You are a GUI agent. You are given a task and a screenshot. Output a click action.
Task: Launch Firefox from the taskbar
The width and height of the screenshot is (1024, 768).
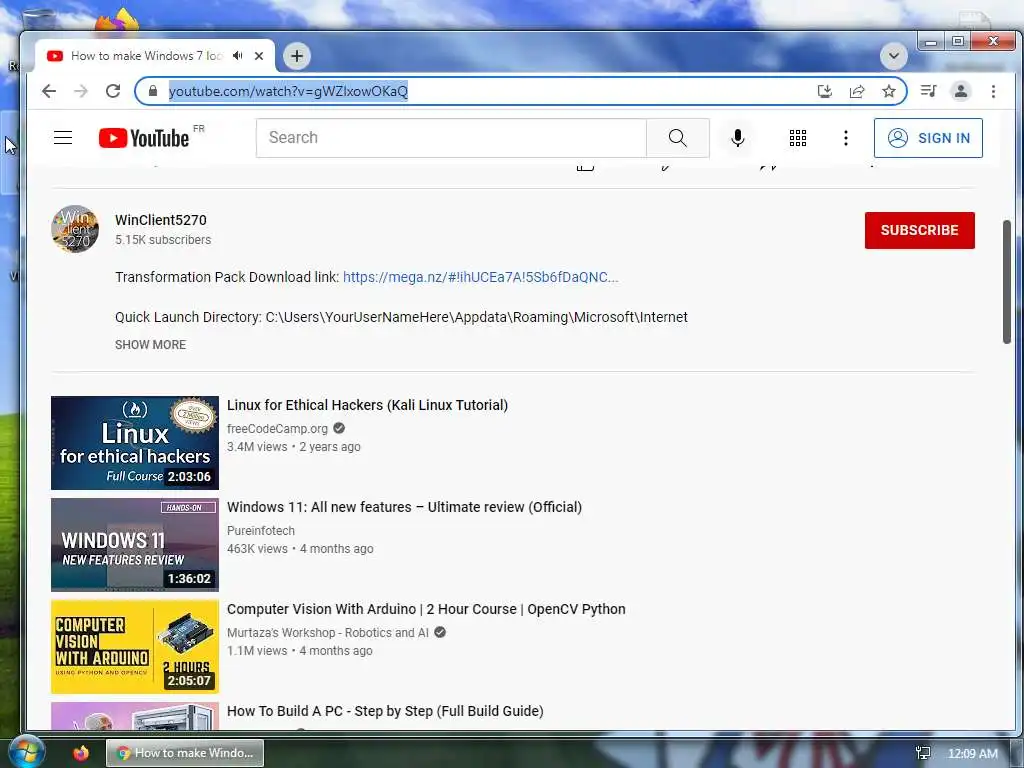click(x=81, y=753)
